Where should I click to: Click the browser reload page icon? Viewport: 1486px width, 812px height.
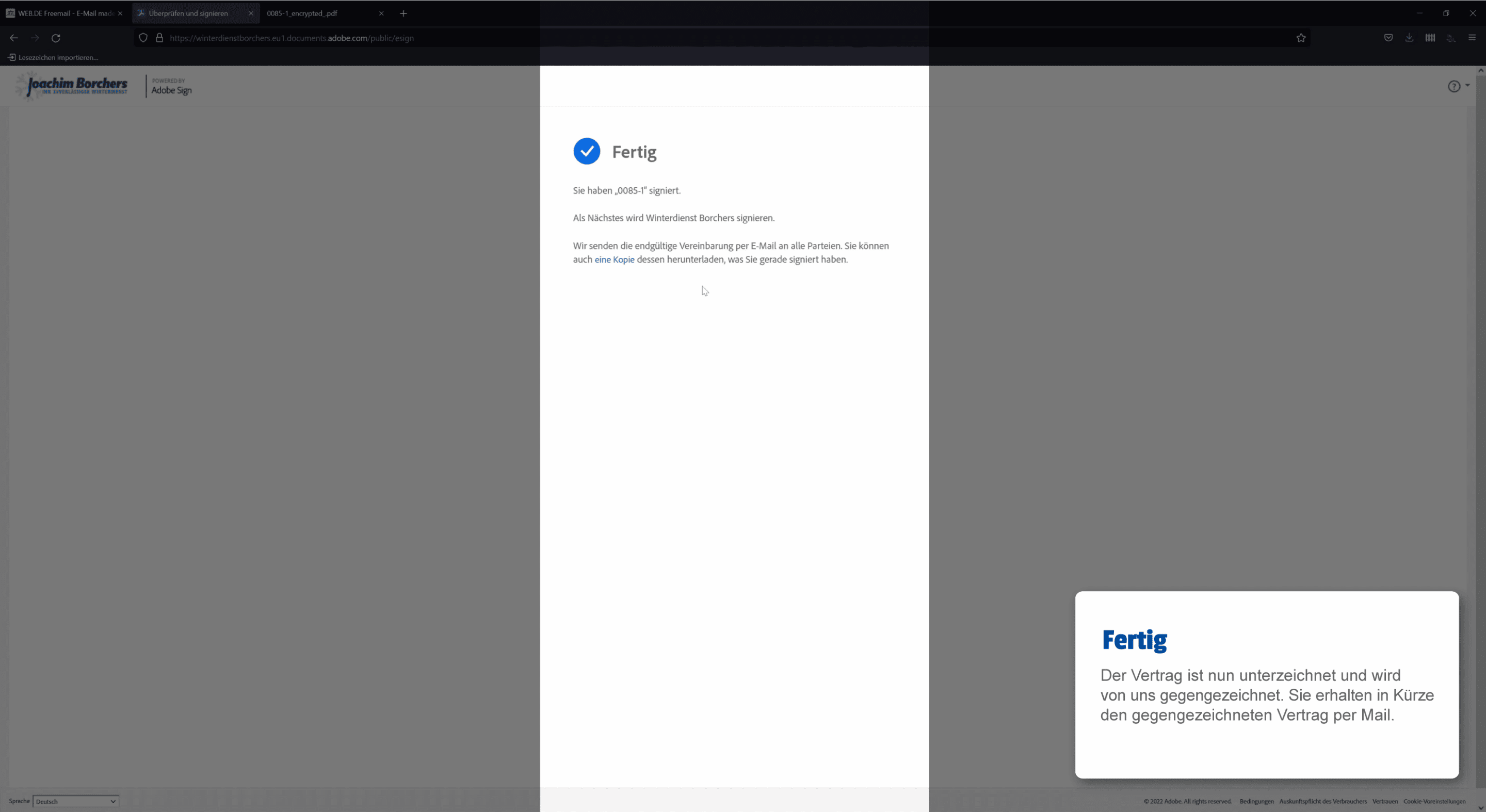tap(56, 38)
